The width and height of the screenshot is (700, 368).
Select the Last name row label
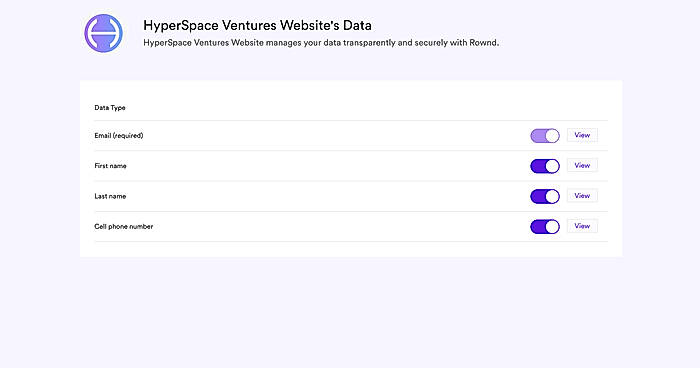pyautogui.click(x=110, y=196)
